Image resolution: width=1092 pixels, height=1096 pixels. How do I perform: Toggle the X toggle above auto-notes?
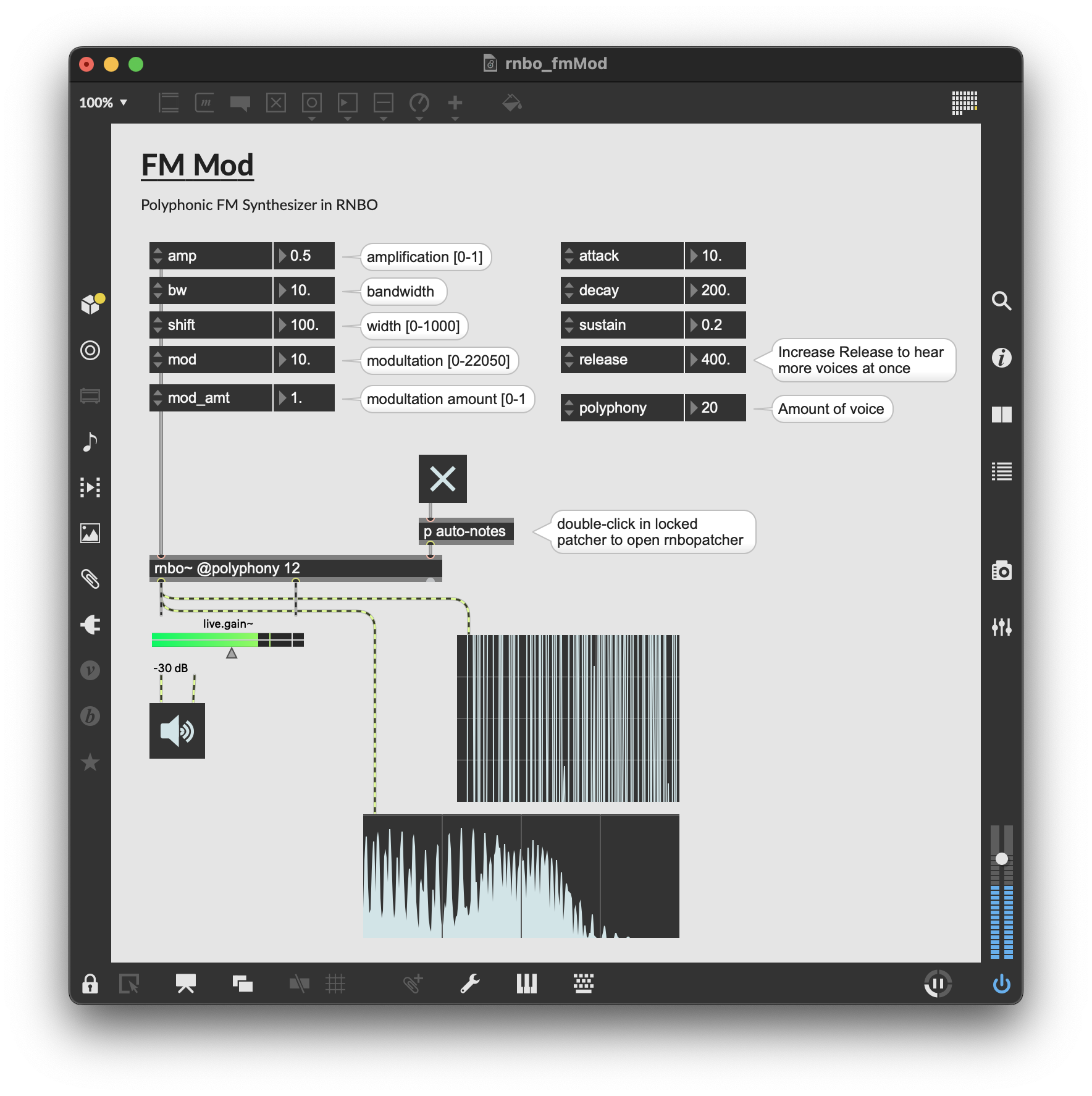point(442,479)
